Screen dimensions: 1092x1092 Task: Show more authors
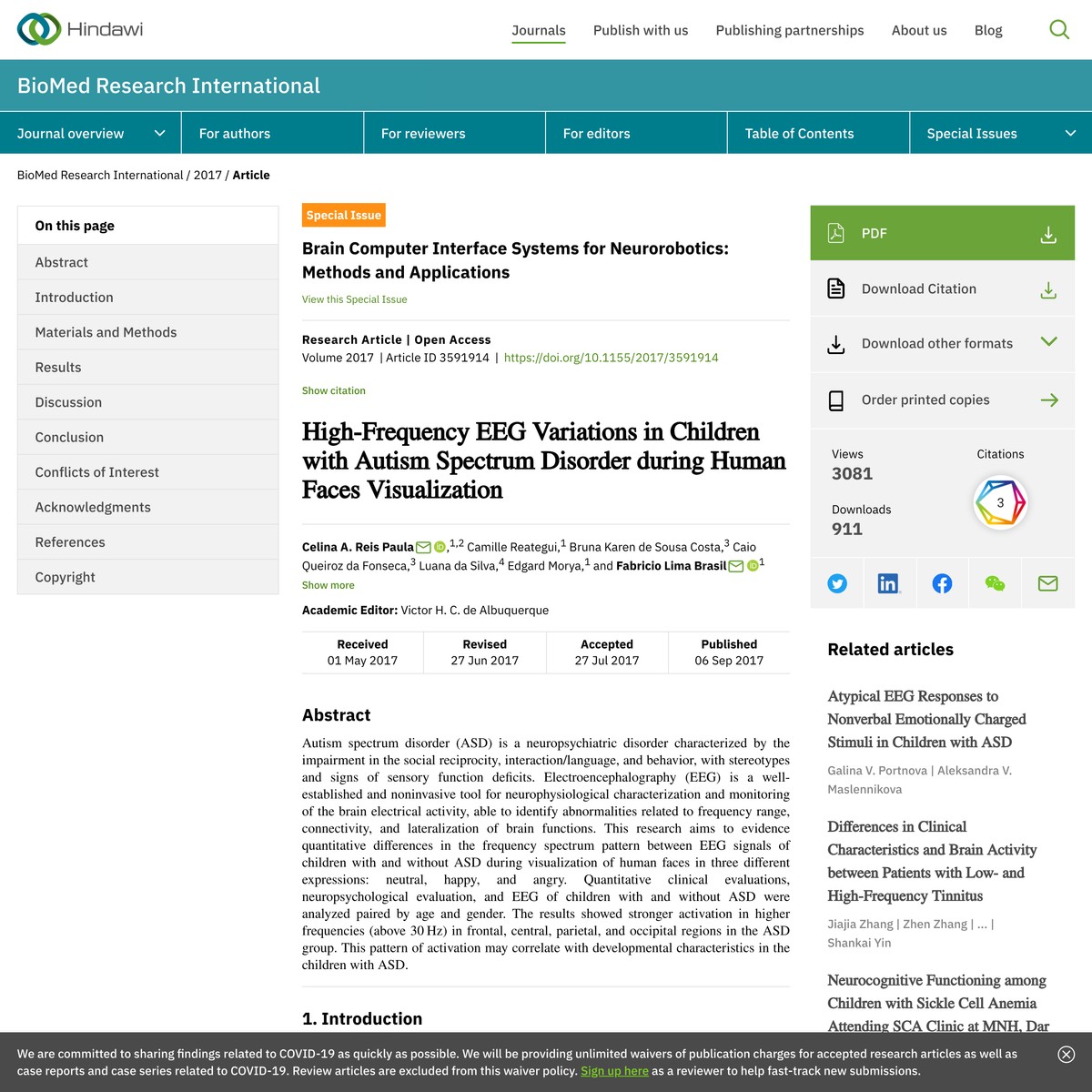coord(328,585)
